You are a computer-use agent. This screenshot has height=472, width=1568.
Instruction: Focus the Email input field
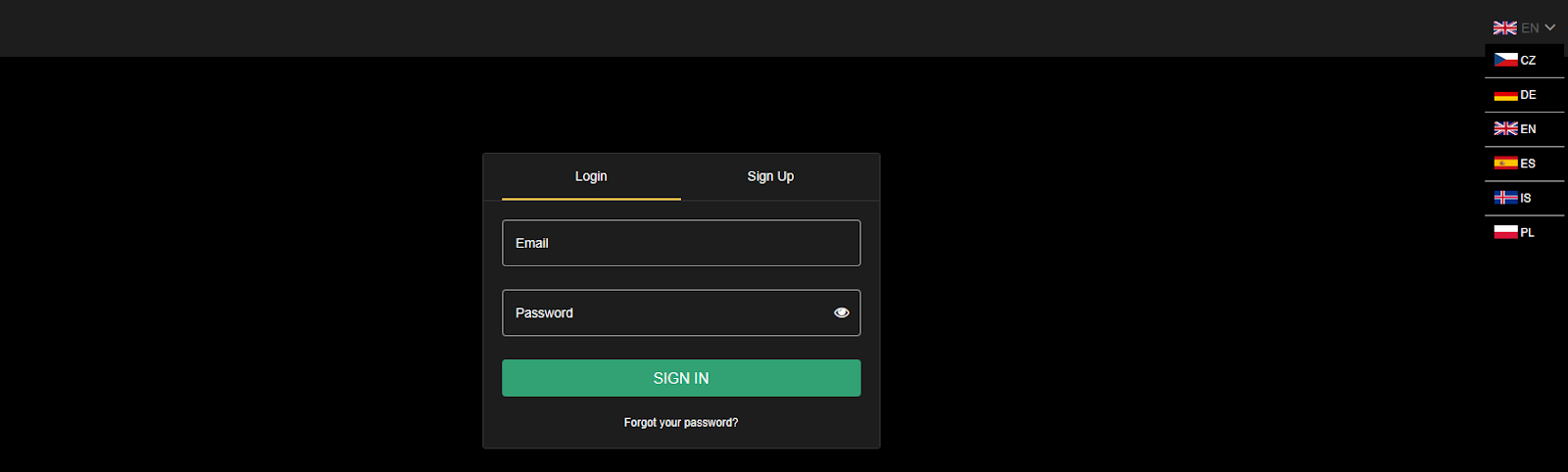coord(681,243)
